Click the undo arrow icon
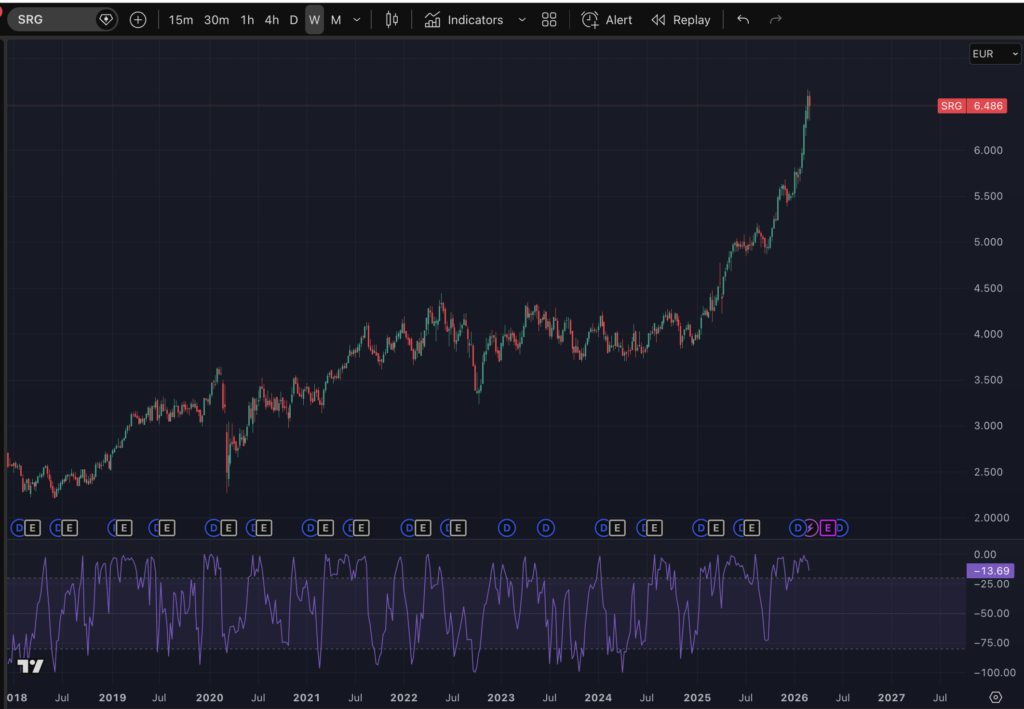Image resolution: width=1024 pixels, height=709 pixels. (x=743, y=20)
